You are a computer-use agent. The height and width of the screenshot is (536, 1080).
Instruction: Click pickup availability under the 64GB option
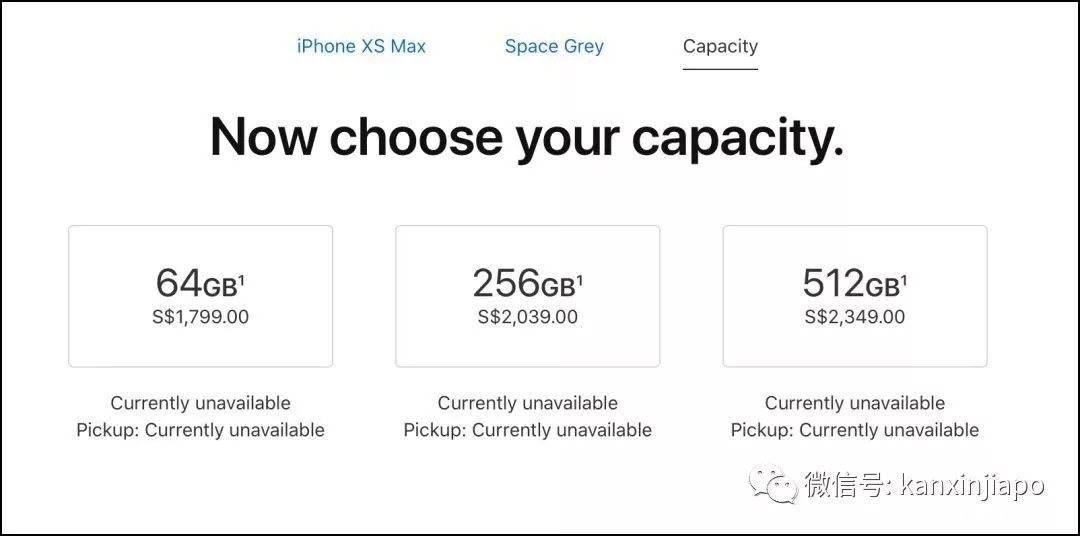(200, 430)
